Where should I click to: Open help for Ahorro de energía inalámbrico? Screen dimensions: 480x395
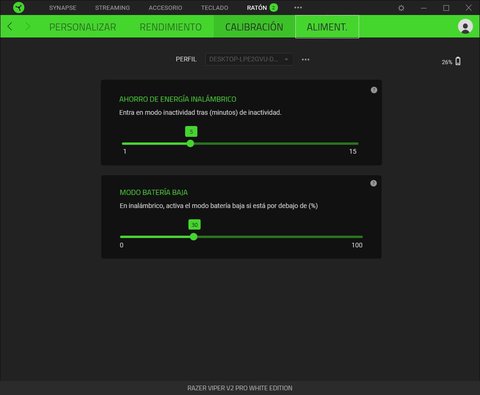click(x=374, y=90)
